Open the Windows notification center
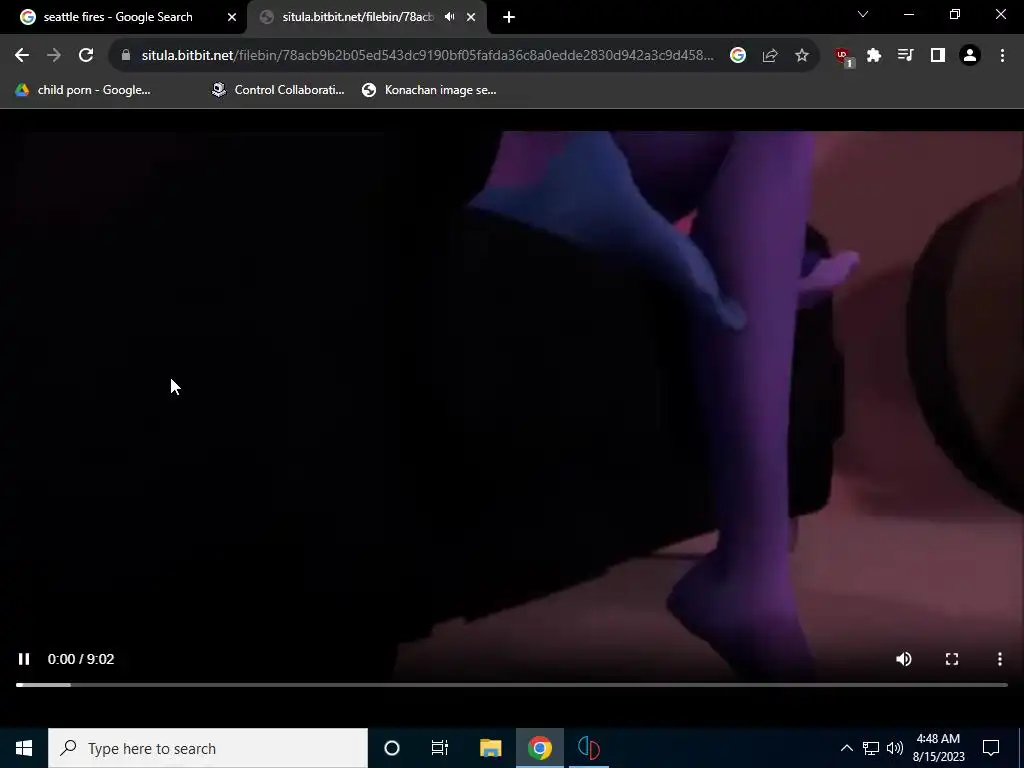This screenshot has width=1024, height=768. [x=991, y=748]
